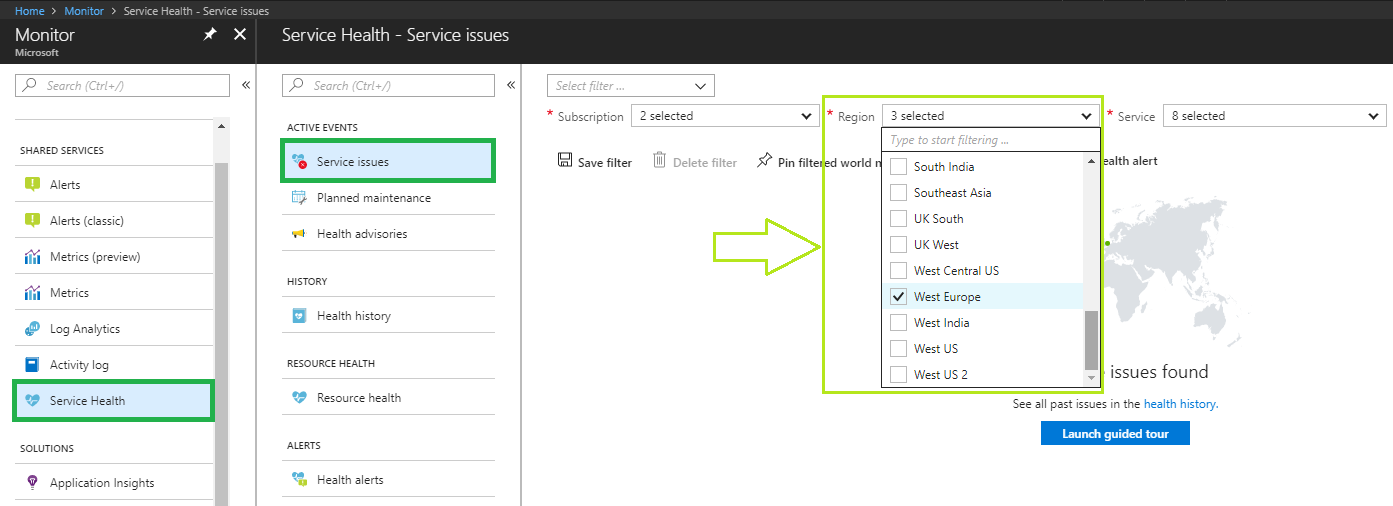This screenshot has width=1393, height=506.
Task: Click the region list scroll up arrow
Action: pyautogui.click(x=1091, y=161)
